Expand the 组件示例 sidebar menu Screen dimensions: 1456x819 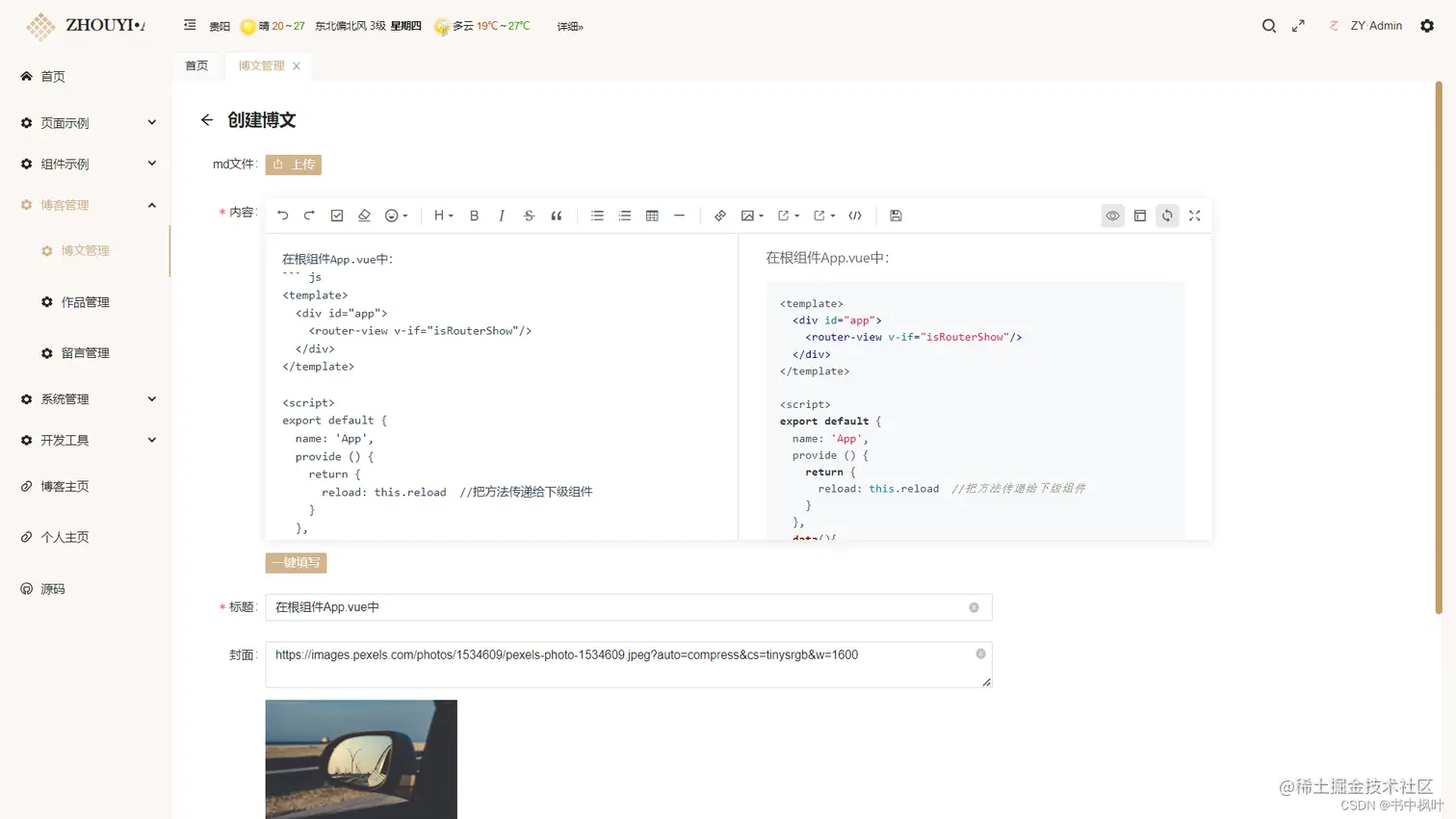click(x=86, y=164)
